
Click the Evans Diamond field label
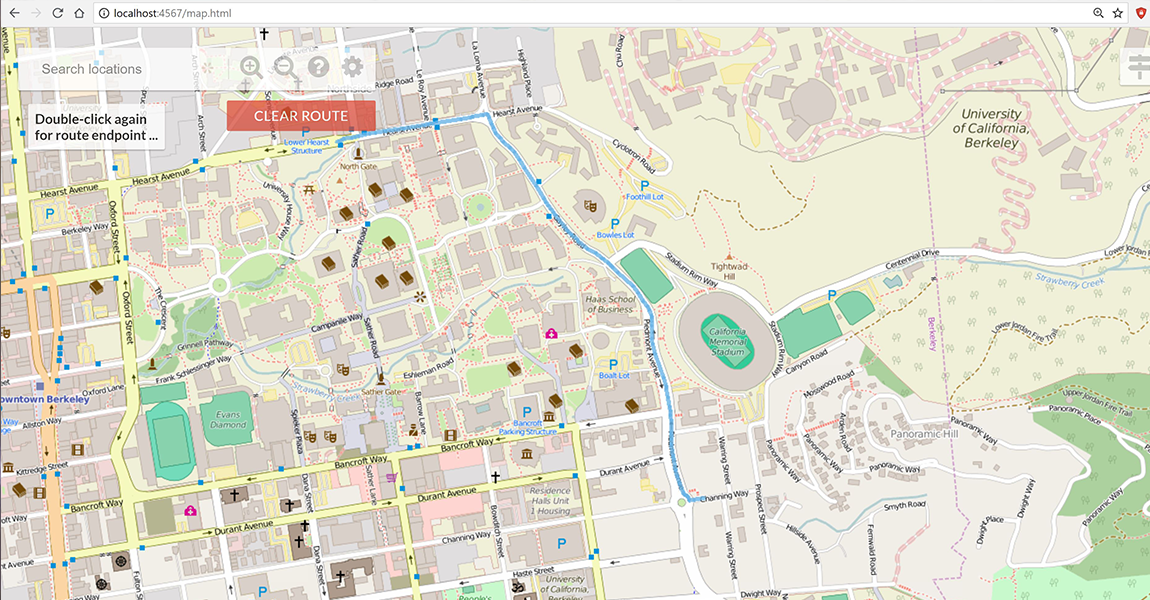pos(228,420)
